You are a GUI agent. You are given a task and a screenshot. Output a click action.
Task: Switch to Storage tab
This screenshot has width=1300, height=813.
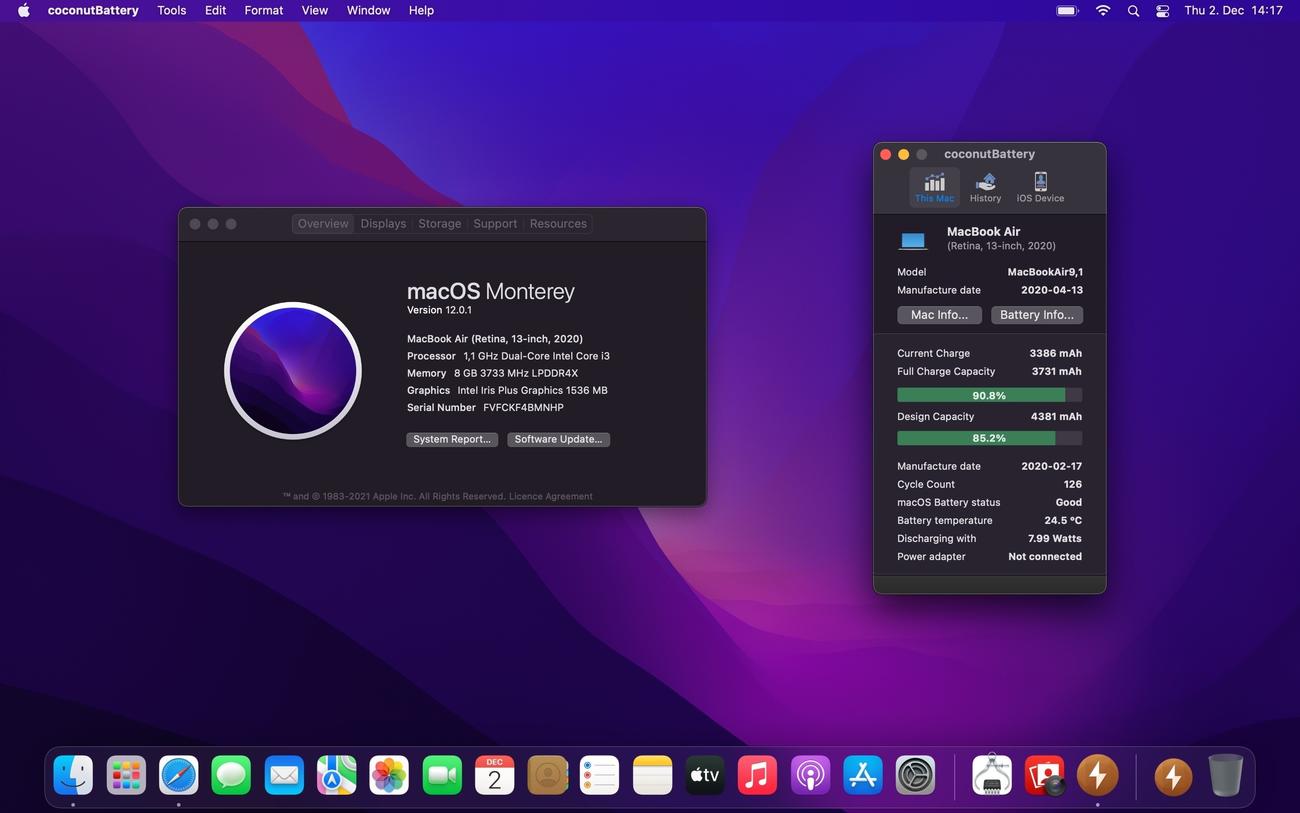pyautogui.click(x=440, y=224)
